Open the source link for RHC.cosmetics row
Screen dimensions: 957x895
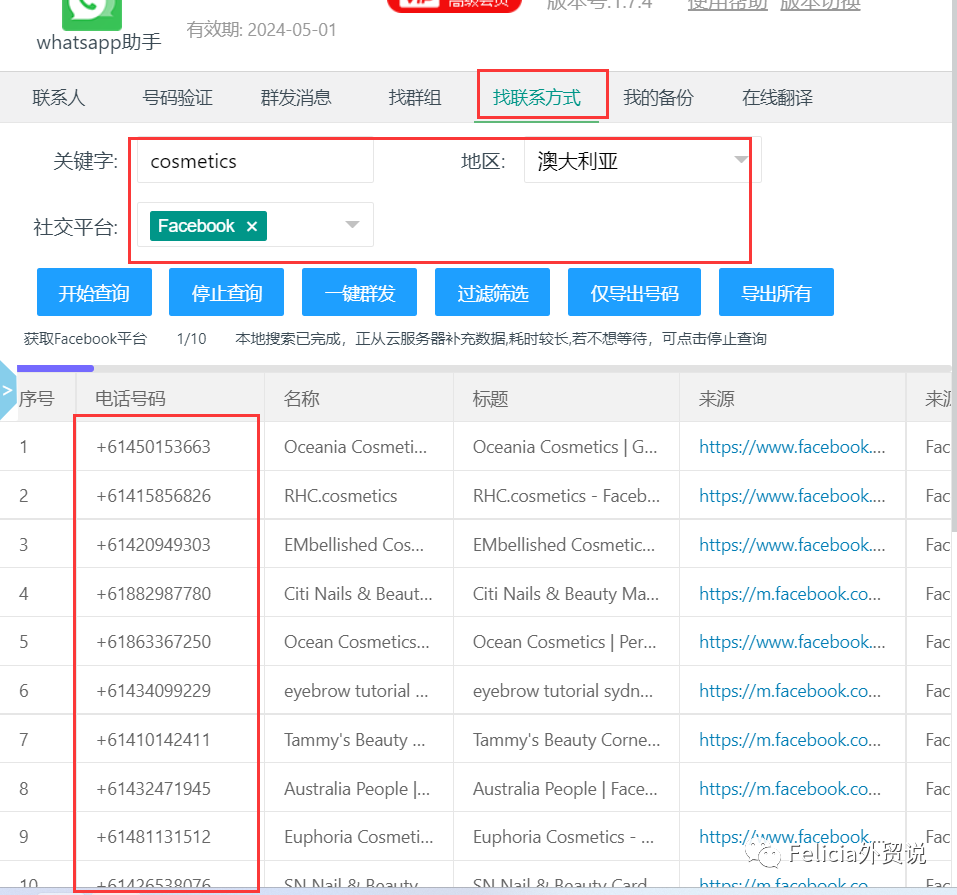click(792, 496)
